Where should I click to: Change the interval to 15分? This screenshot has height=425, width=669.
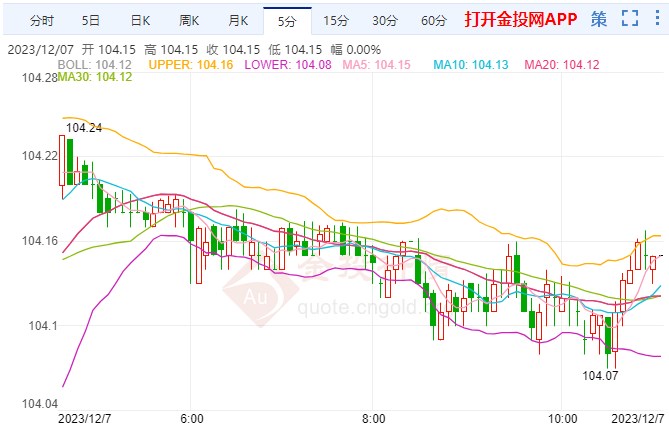pyautogui.click(x=337, y=20)
